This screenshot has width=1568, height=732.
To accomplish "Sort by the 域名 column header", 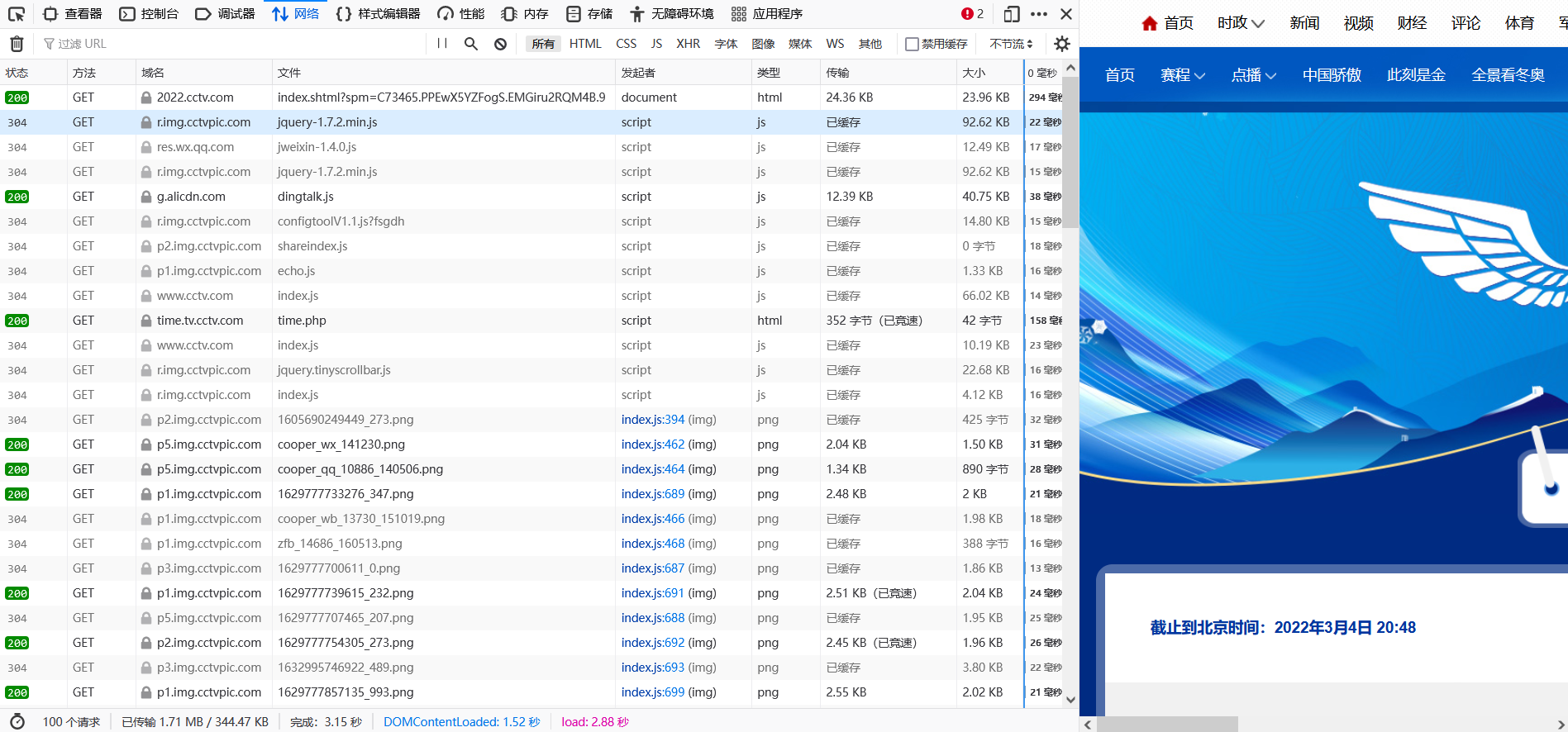I will 203,73.
